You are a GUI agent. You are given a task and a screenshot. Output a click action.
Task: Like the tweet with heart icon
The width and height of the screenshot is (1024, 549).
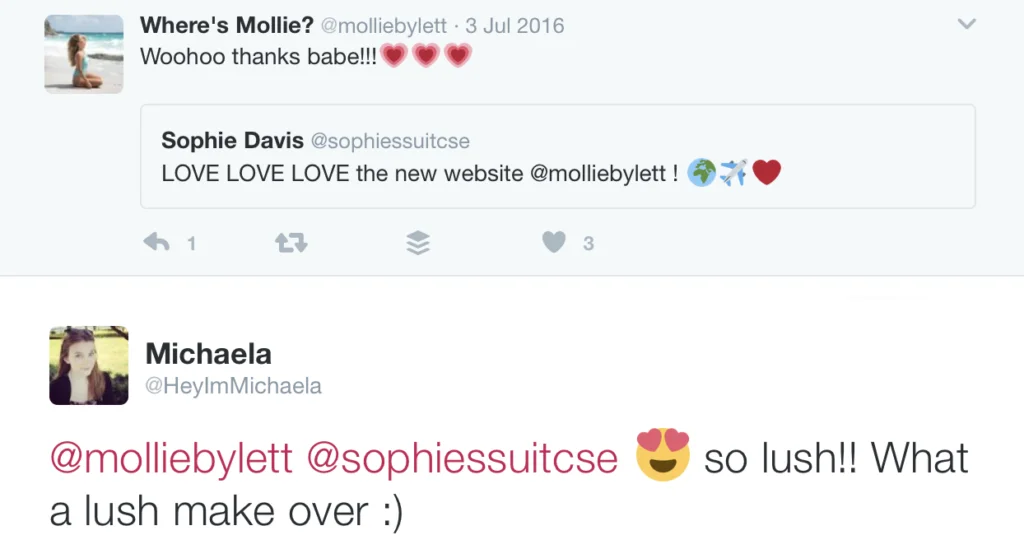tap(554, 242)
